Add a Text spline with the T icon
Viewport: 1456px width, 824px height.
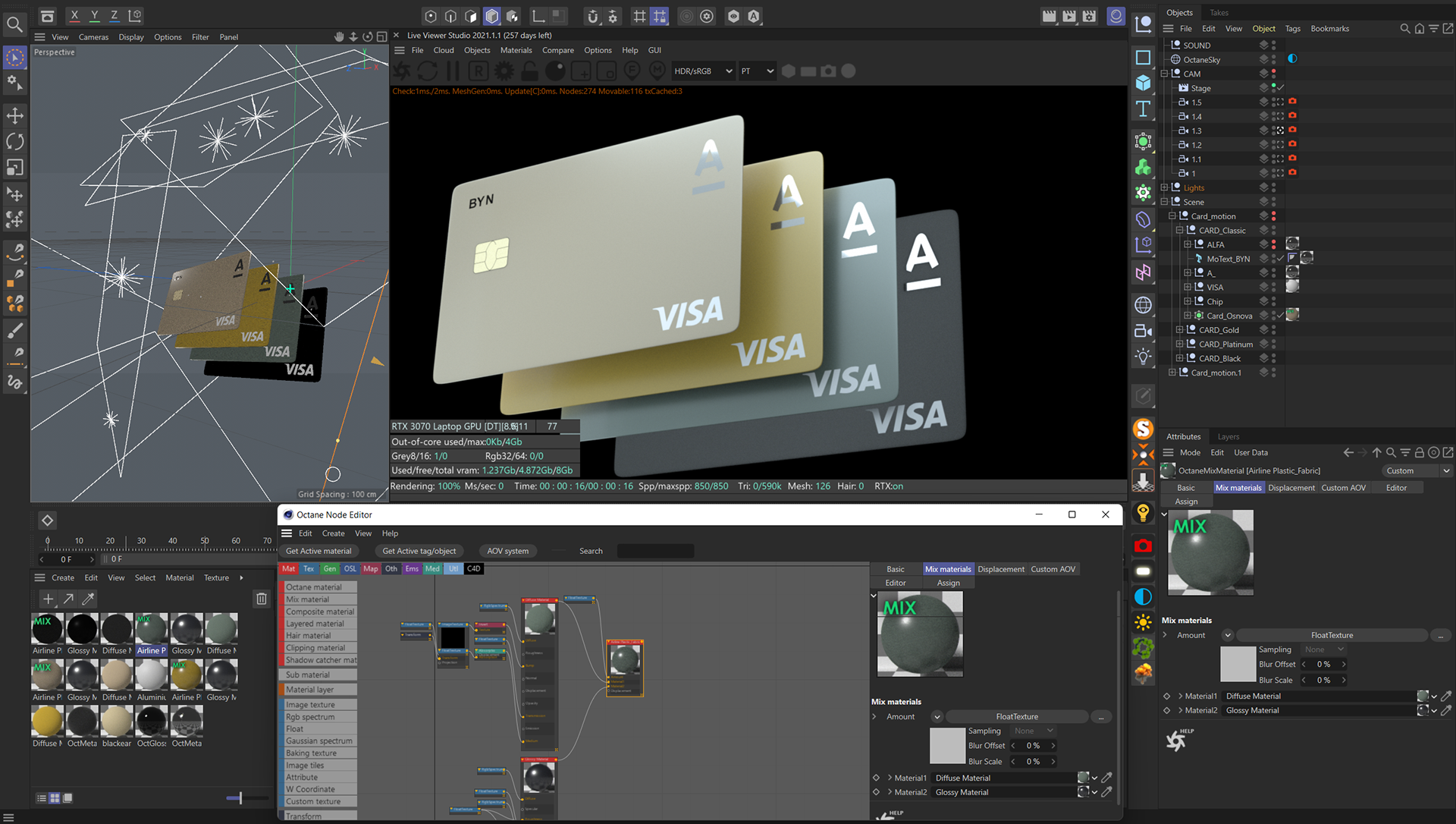(x=1143, y=109)
